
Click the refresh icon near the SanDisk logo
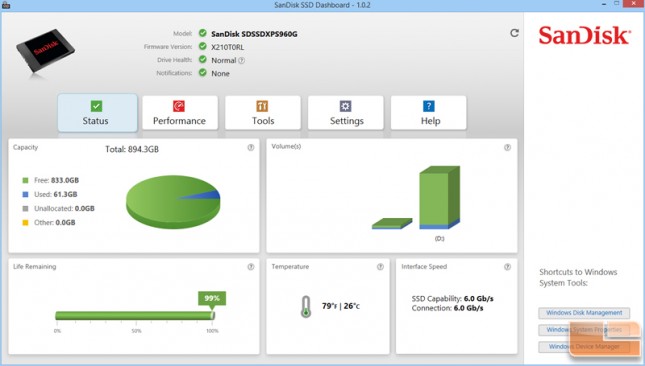[514, 33]
